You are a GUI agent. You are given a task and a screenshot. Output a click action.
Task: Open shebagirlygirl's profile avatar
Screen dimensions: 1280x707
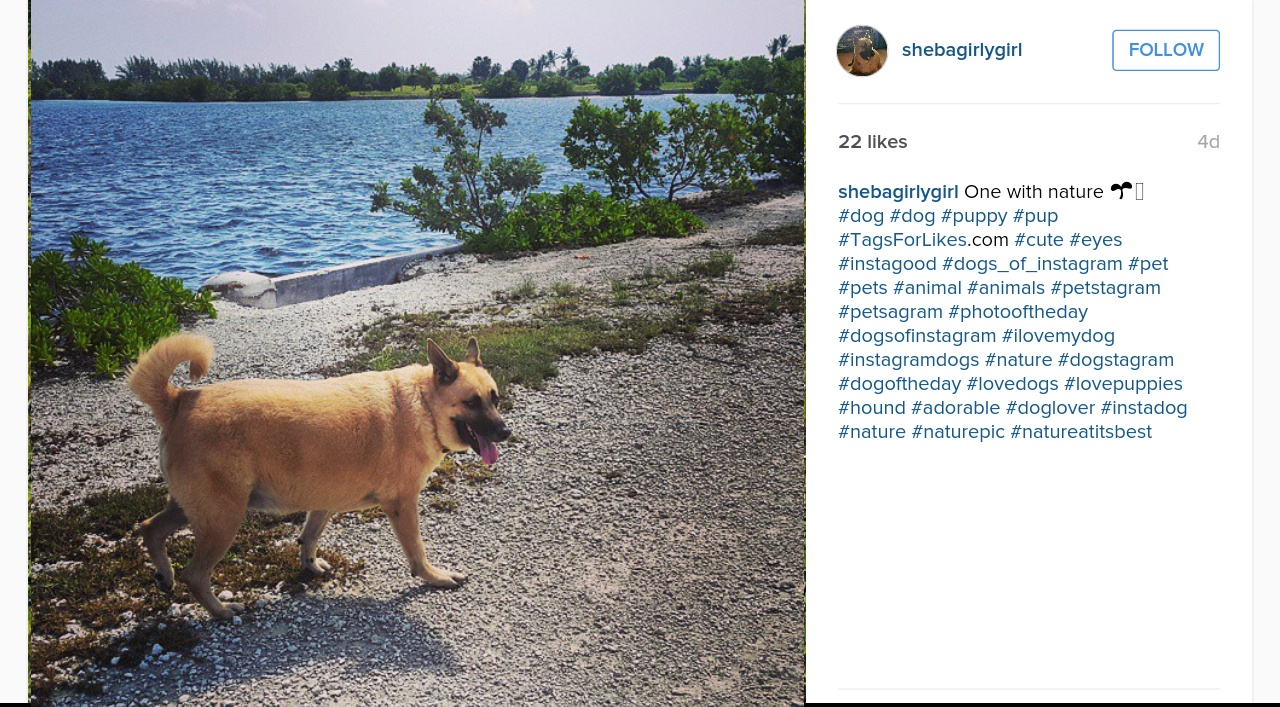pyautogui.click(x=862, y=51)
